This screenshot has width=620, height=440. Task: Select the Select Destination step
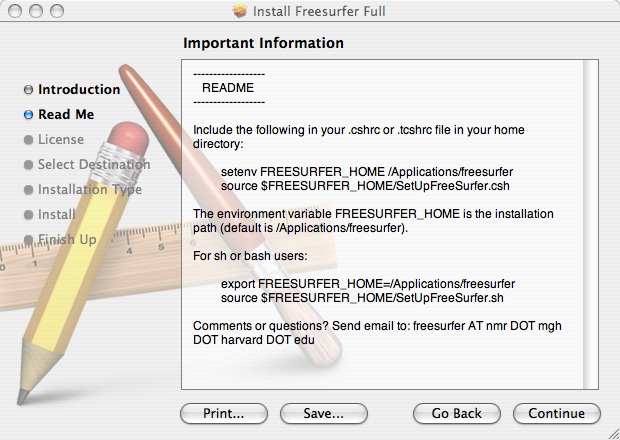click(94, 164)
